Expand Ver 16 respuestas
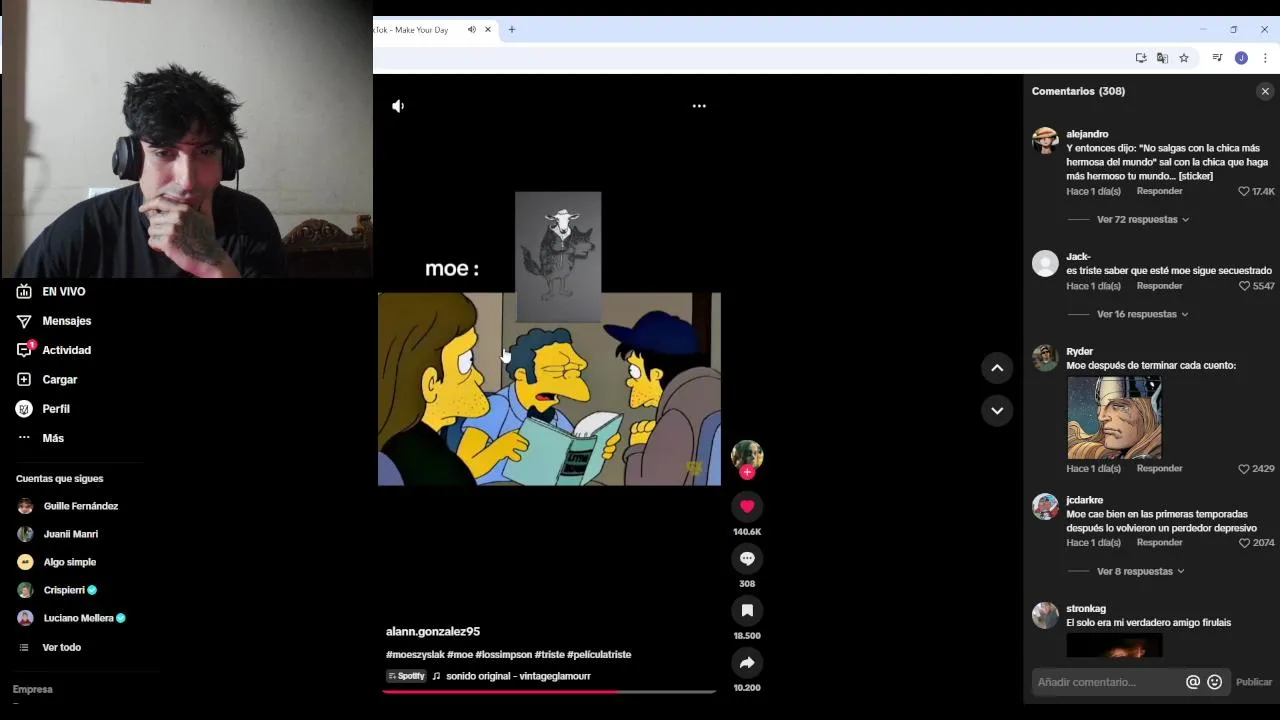1280x720 pixels. pos(1142,314)
